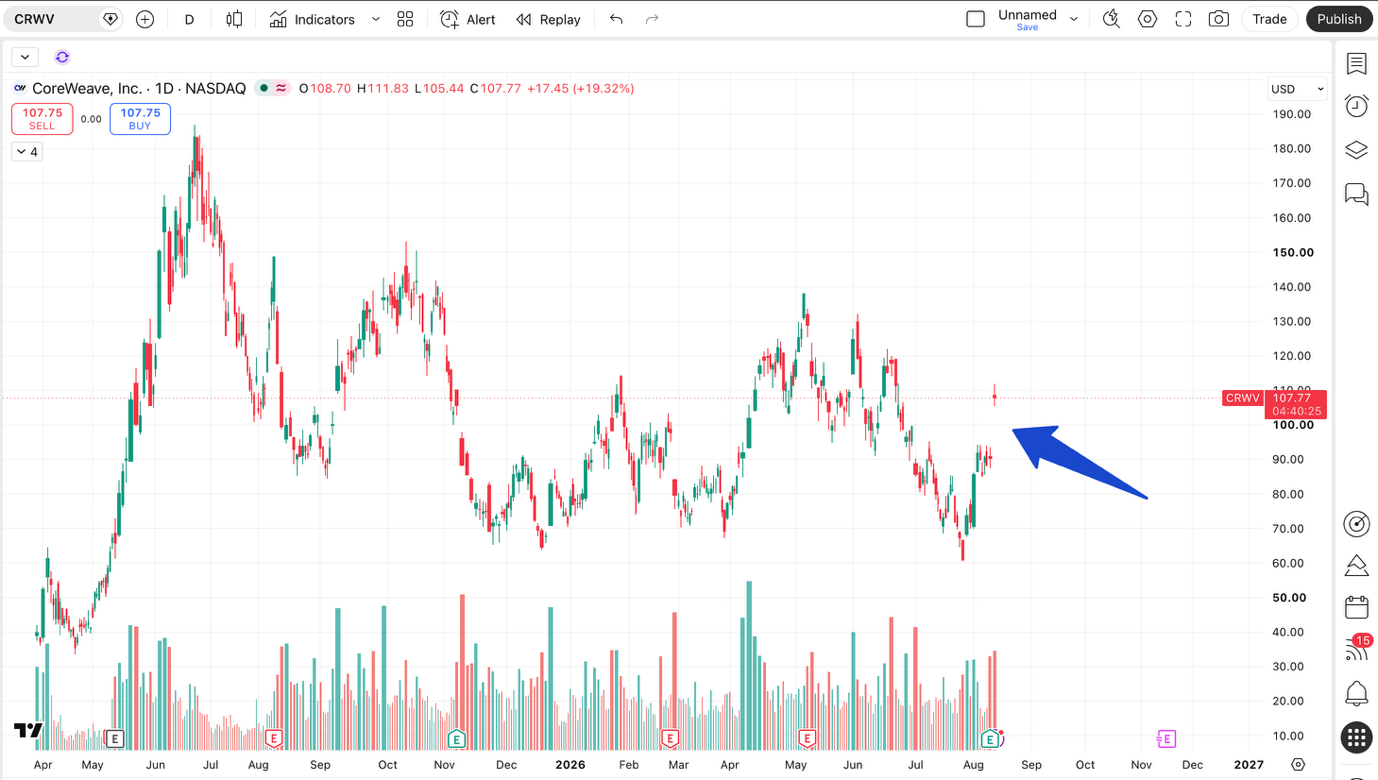Viewport: 1378px width, 780px height.
Task: Take a chart snapshot with the camera icon
Action: click(1219, 19)
